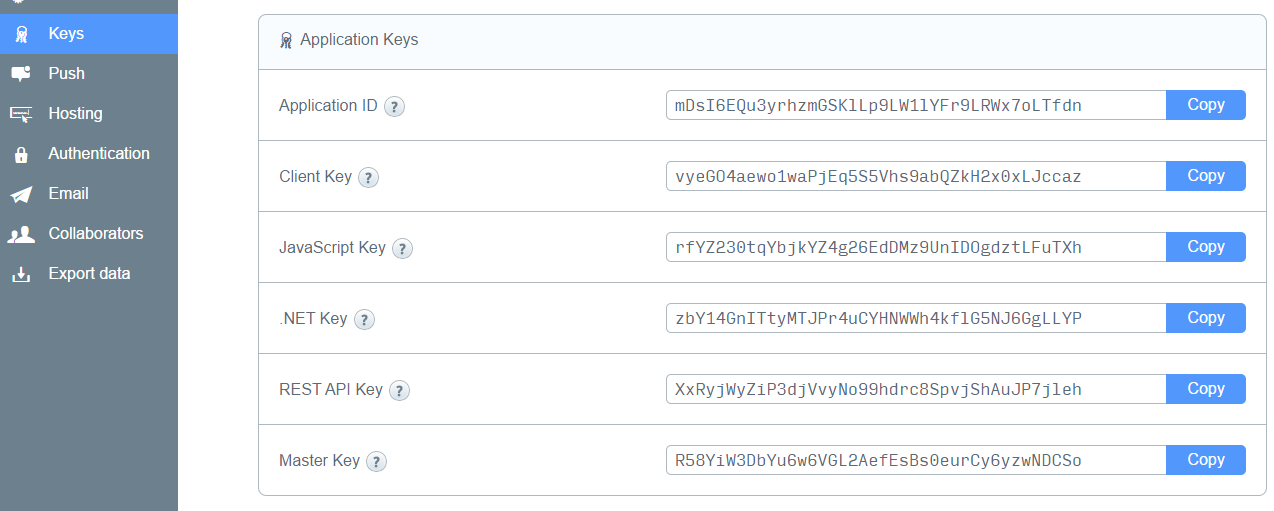Click the Hosting sidebar icon
This screenshot has width=1274, height=511.
(20, 114)
